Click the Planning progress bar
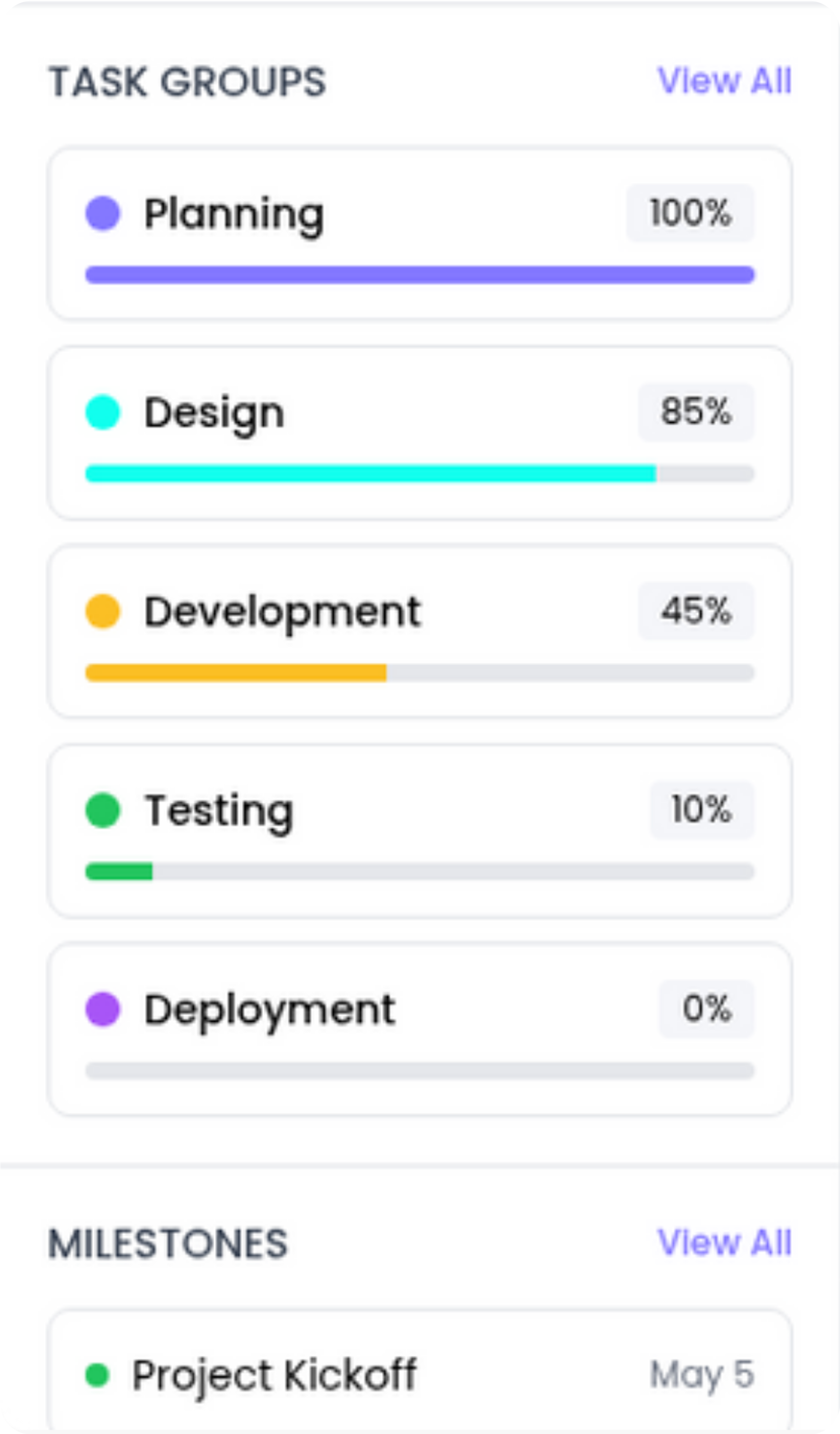The image size is (840, 1434). click(x=420, y=275)
